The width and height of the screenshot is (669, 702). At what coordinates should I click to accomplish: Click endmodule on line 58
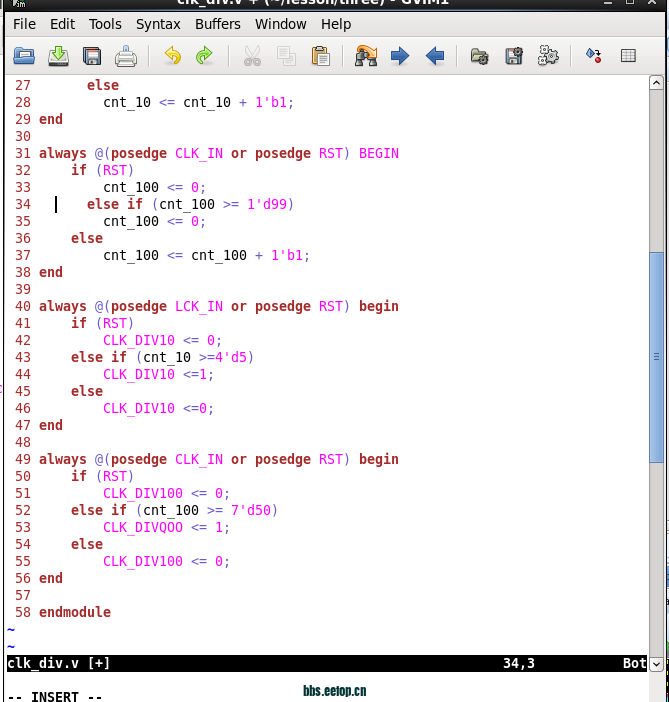pyautogui.click(x=75, y=613)
